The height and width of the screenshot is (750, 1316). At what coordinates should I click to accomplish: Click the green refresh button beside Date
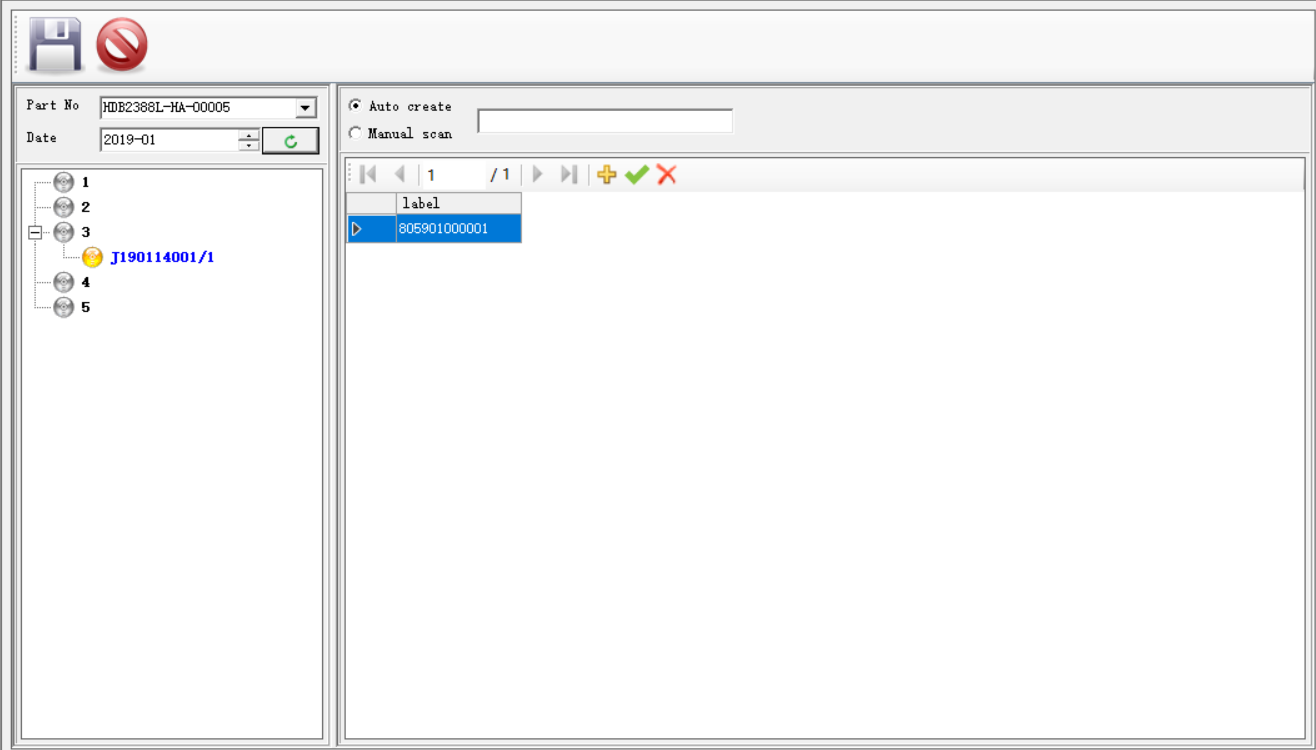coord(290,141)
